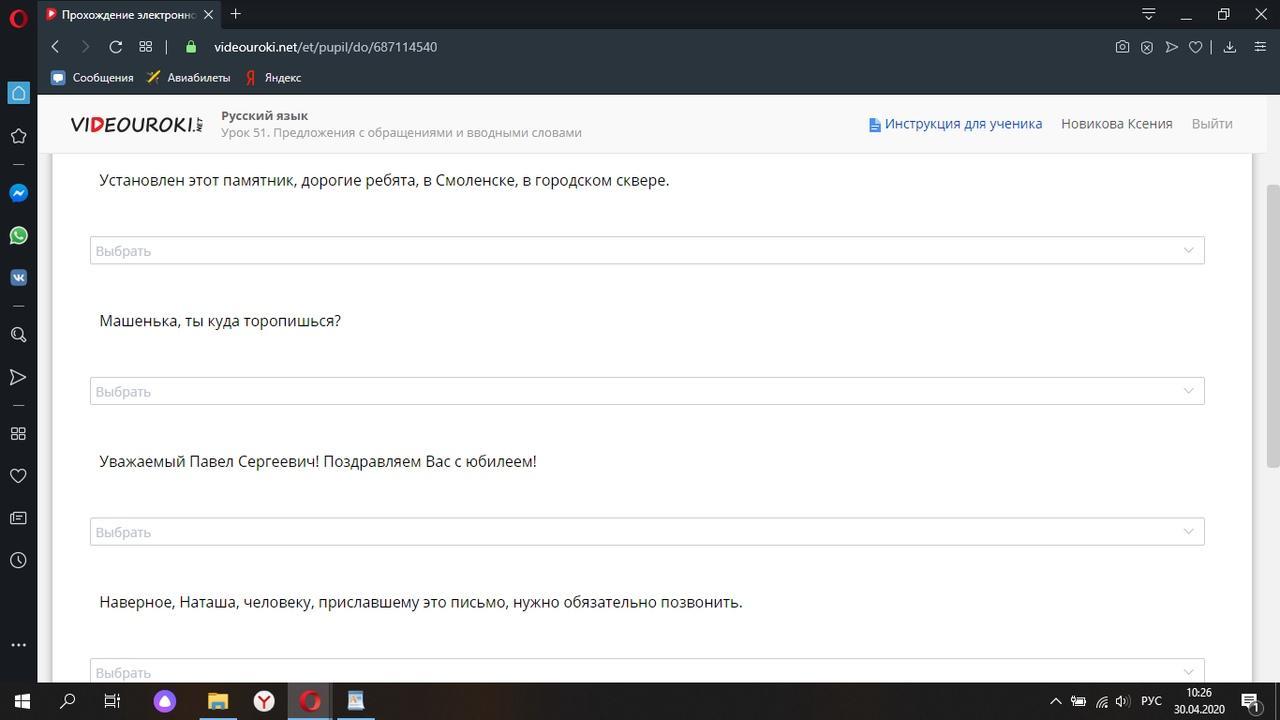
Task: Open Yandex Browser from taskbar
Action: pos(264,701)
